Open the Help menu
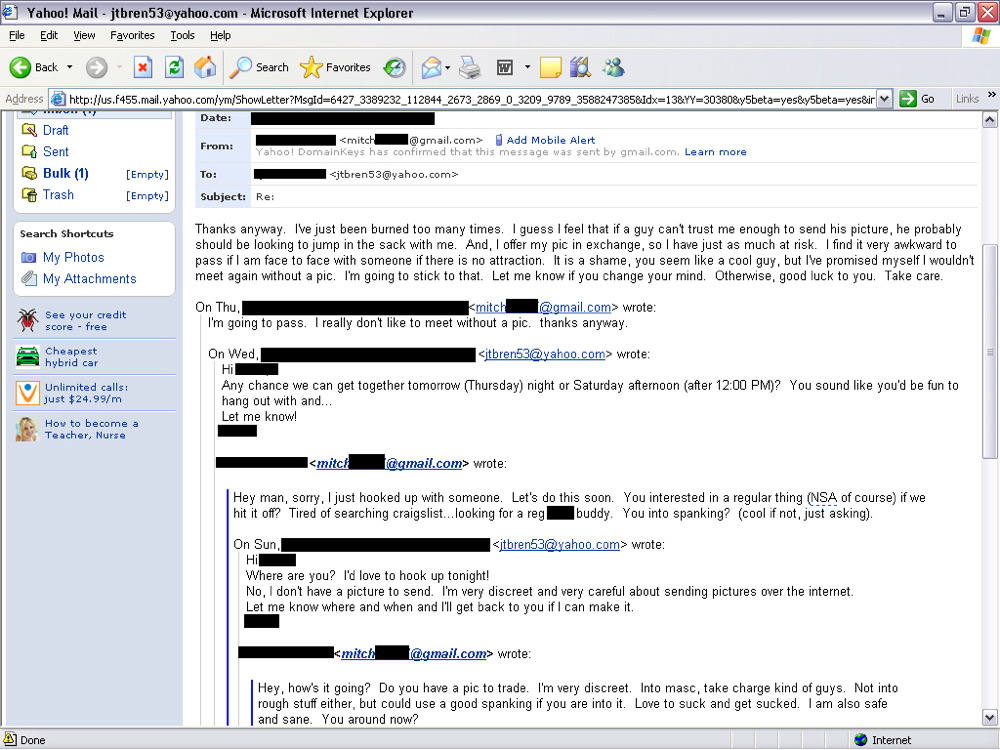Image resolution: width=1000 pixels, height=750 pixels. pos(220,35)
